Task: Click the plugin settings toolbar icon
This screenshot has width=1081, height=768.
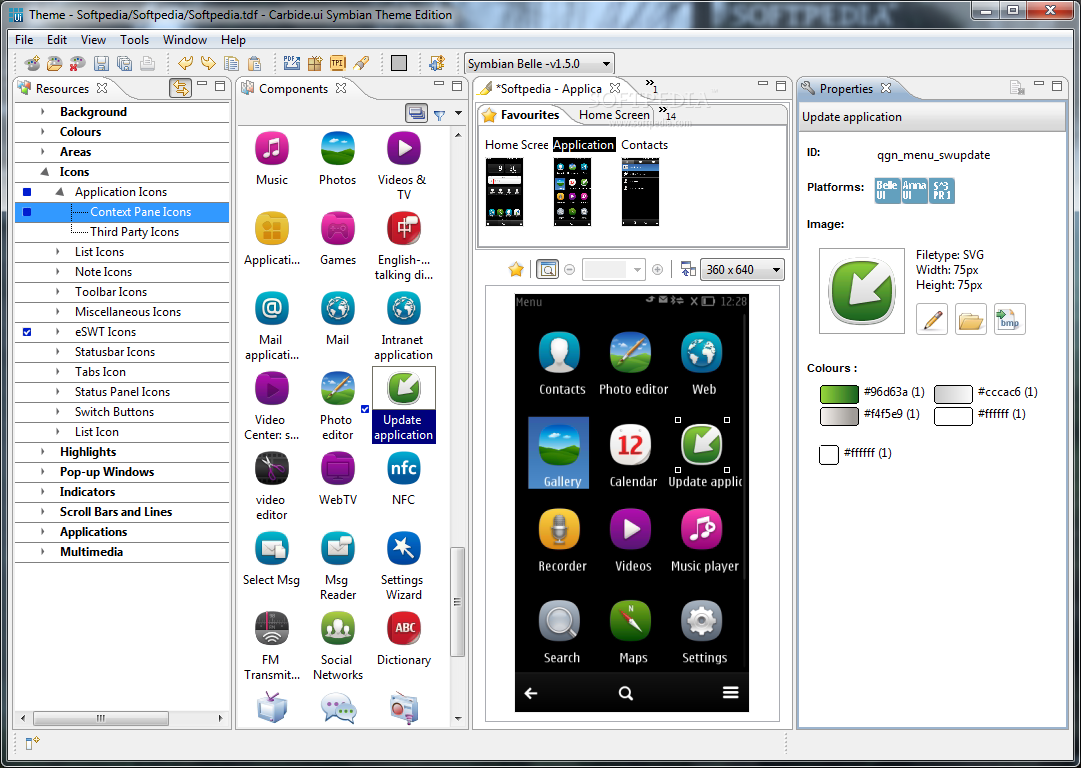Action: [x=436, y=63]
